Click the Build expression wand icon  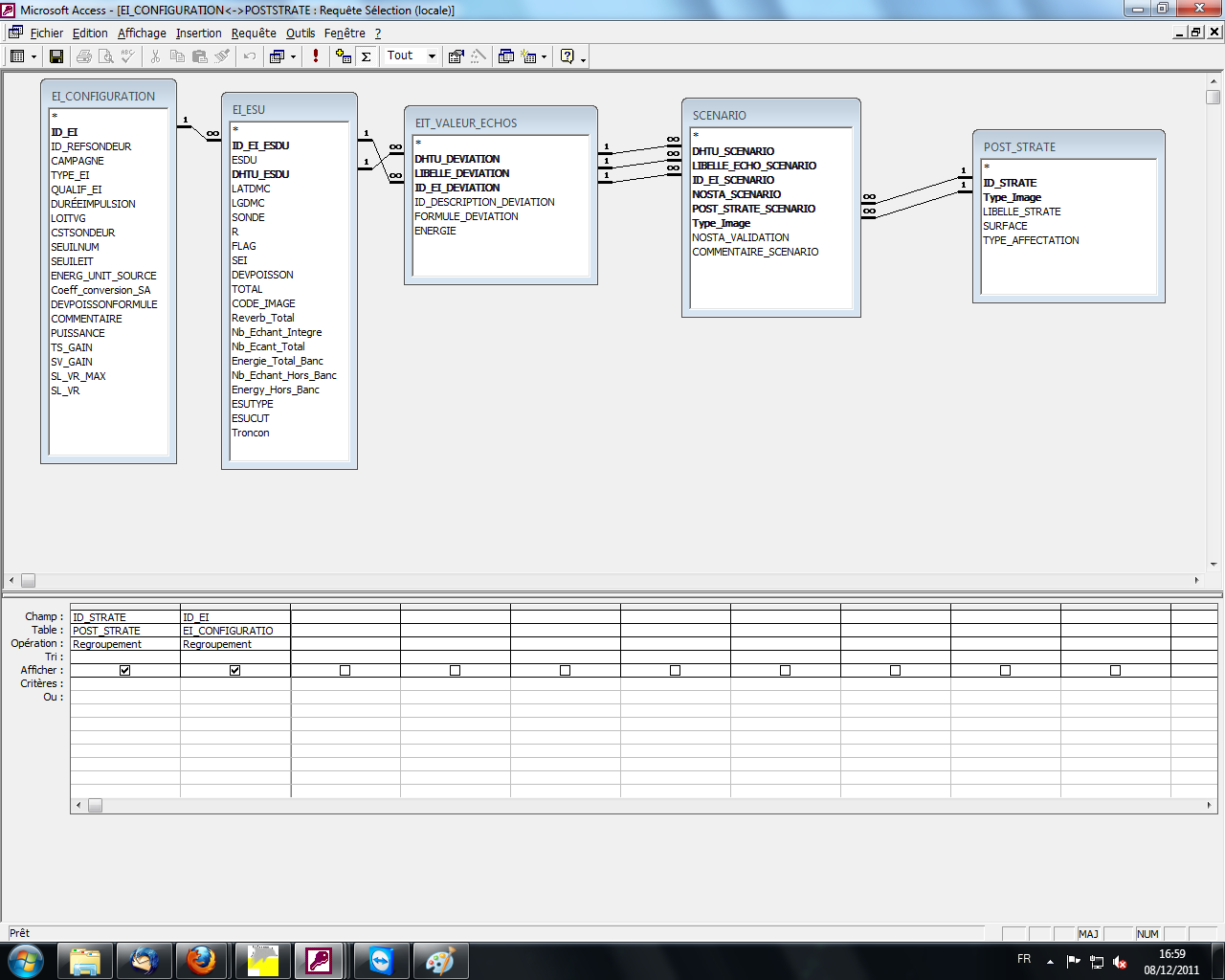pos(479,56)
